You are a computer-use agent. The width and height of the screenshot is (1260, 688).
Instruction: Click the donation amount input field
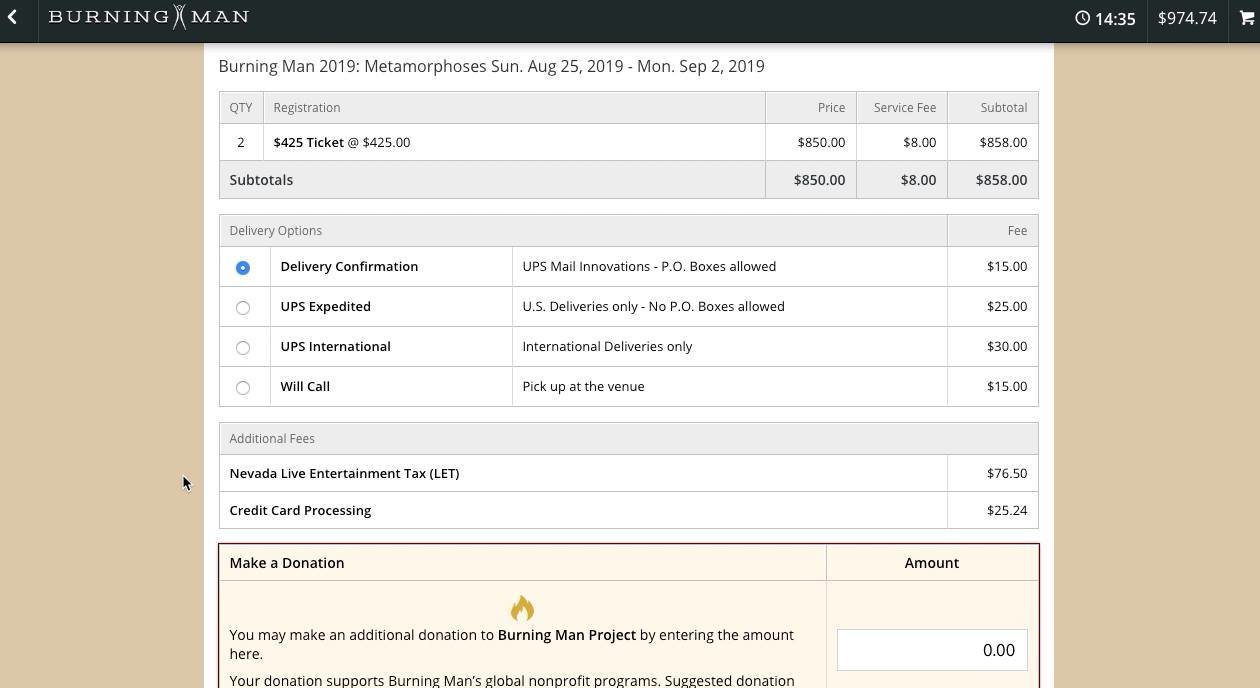[932, 650]
